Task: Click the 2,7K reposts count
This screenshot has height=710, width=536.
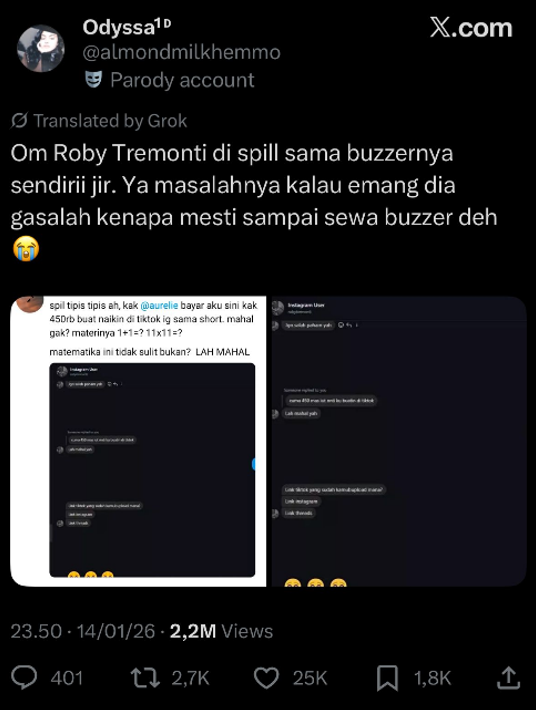Action: 190,678
